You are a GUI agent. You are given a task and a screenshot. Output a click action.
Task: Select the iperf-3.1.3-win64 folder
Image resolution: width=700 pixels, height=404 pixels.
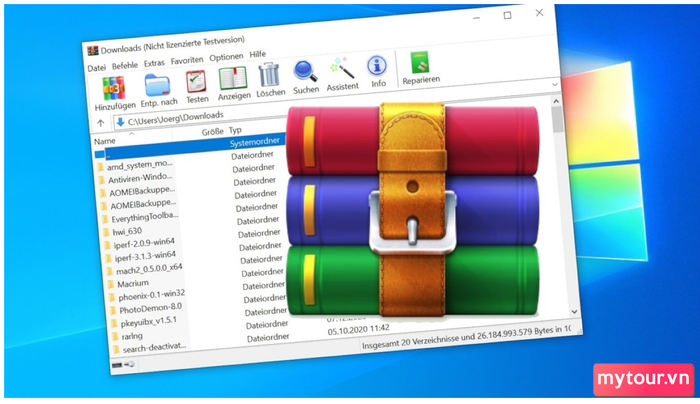[146, 257]
